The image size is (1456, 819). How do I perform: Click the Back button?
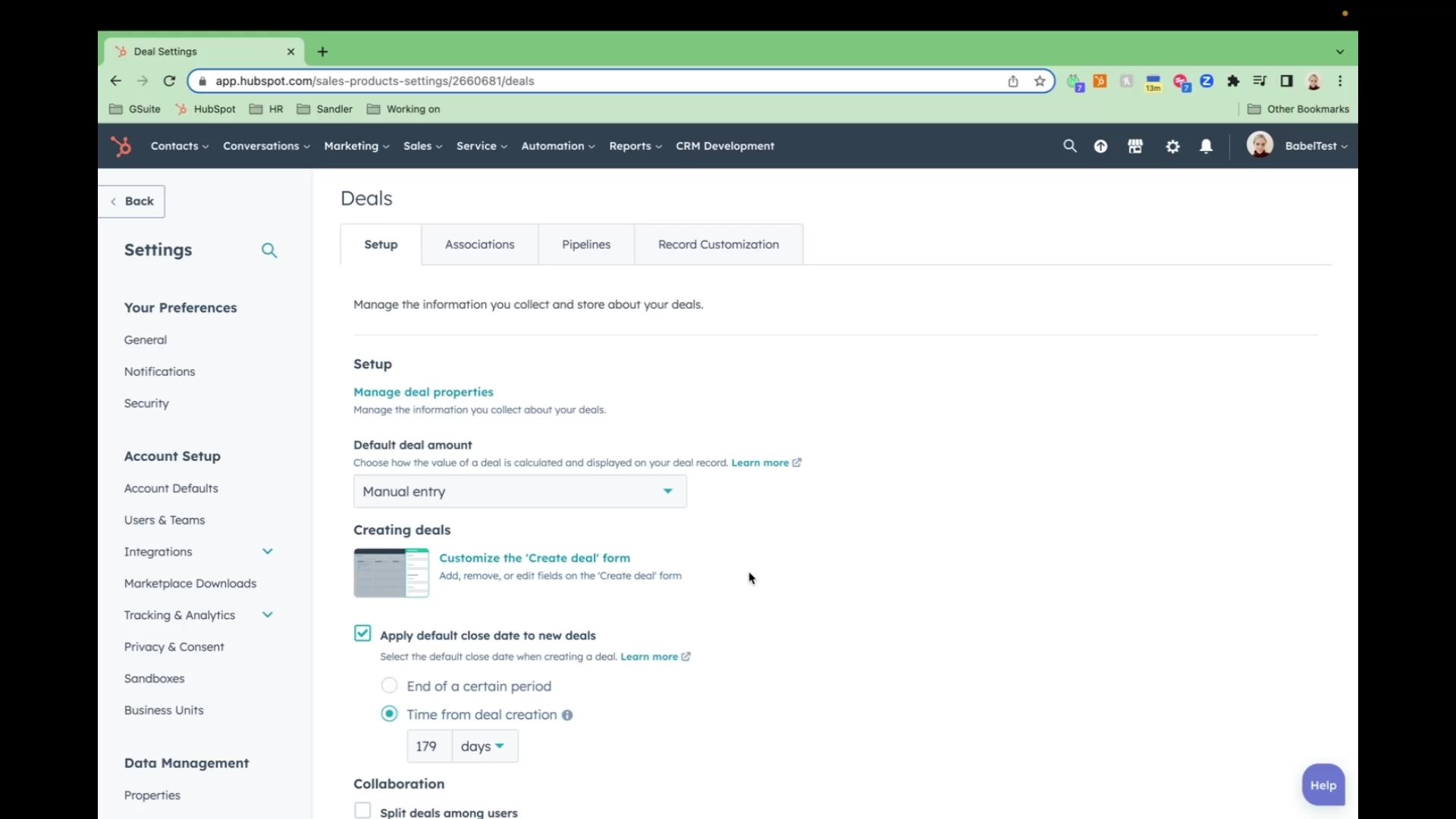pos(132,201)
